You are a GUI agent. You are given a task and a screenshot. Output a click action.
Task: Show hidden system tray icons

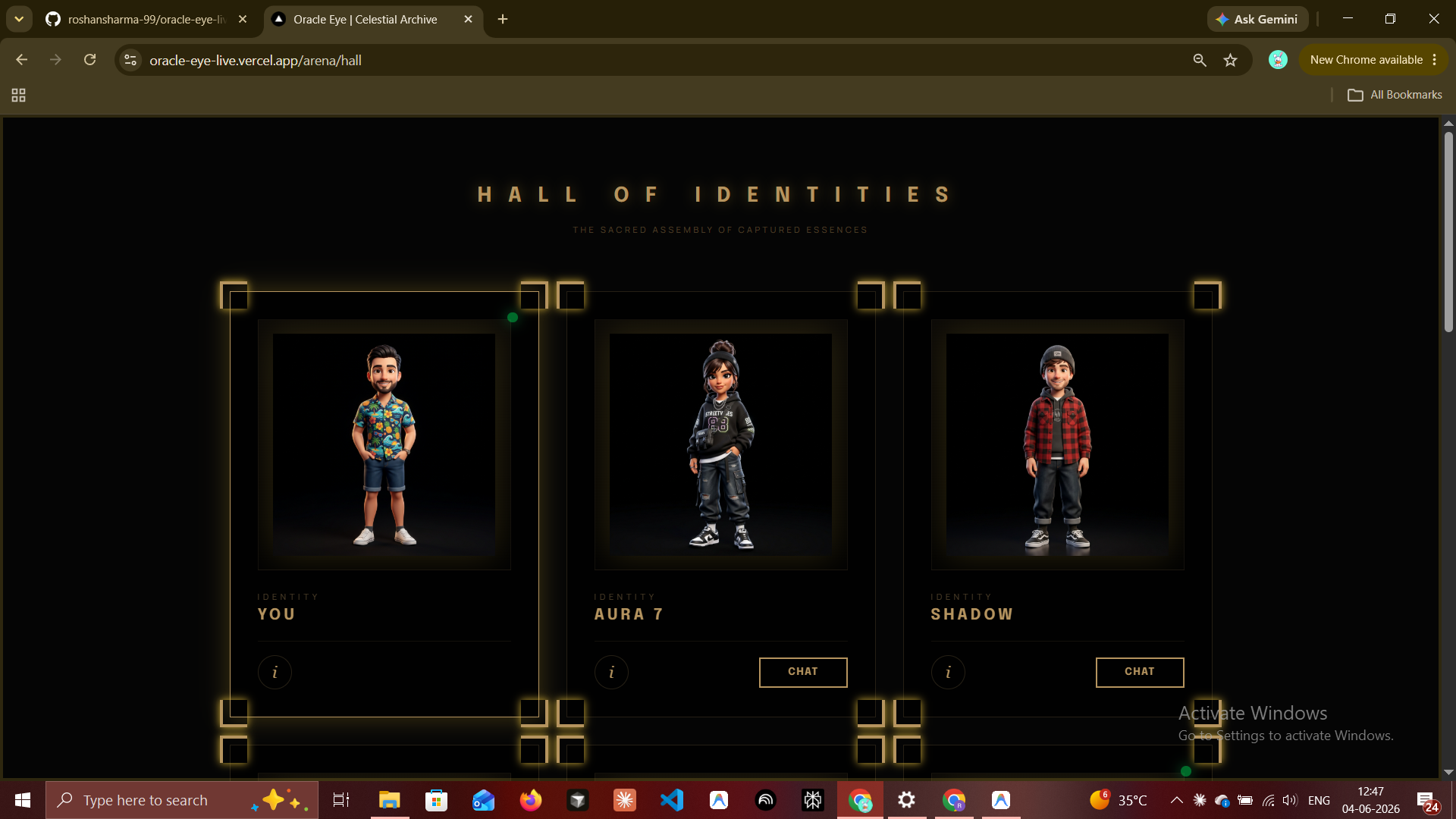tap(1176, 800)
